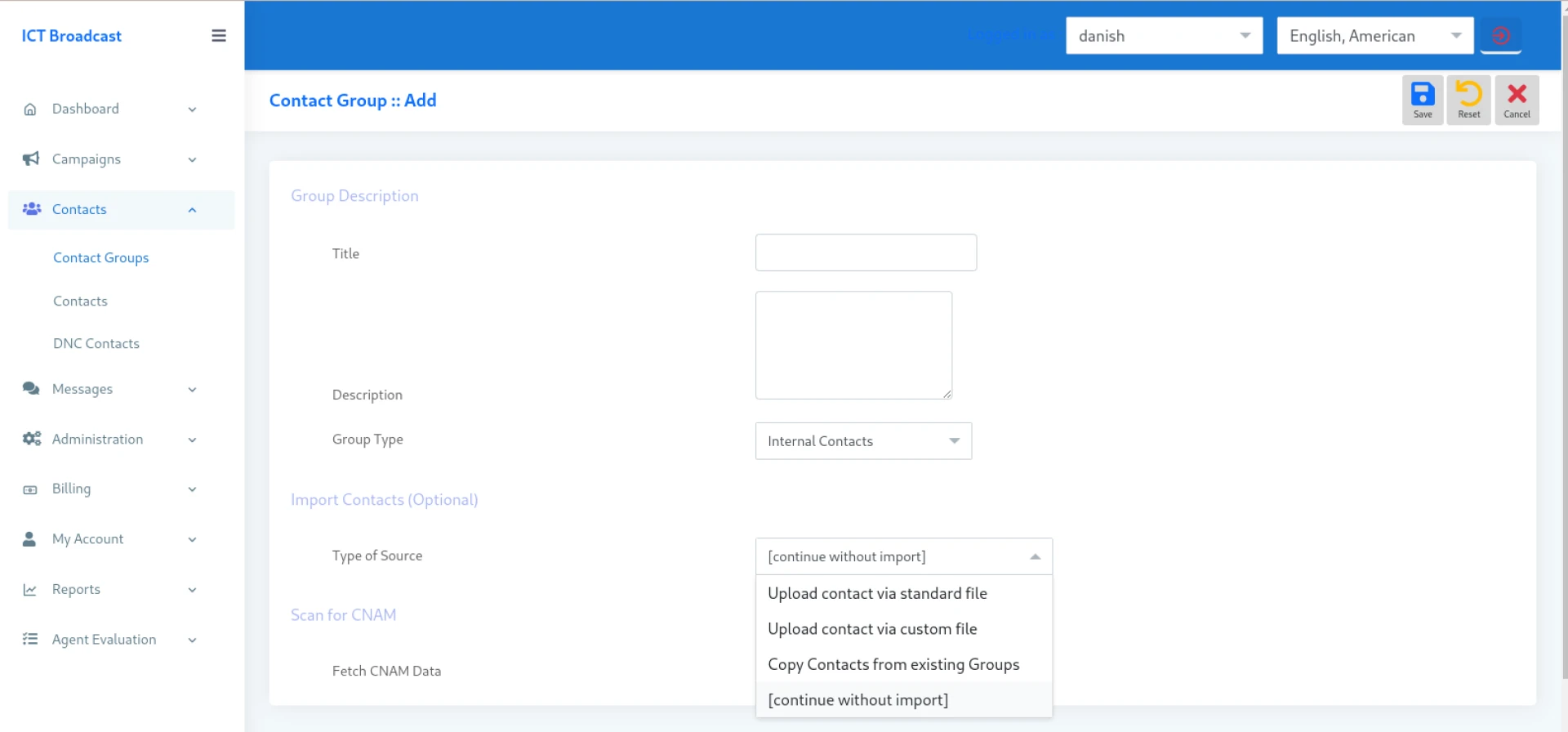Click the Reports chart icon
Image resolution: width=1568 pixels, height=732 pixels.
(30, 590)
